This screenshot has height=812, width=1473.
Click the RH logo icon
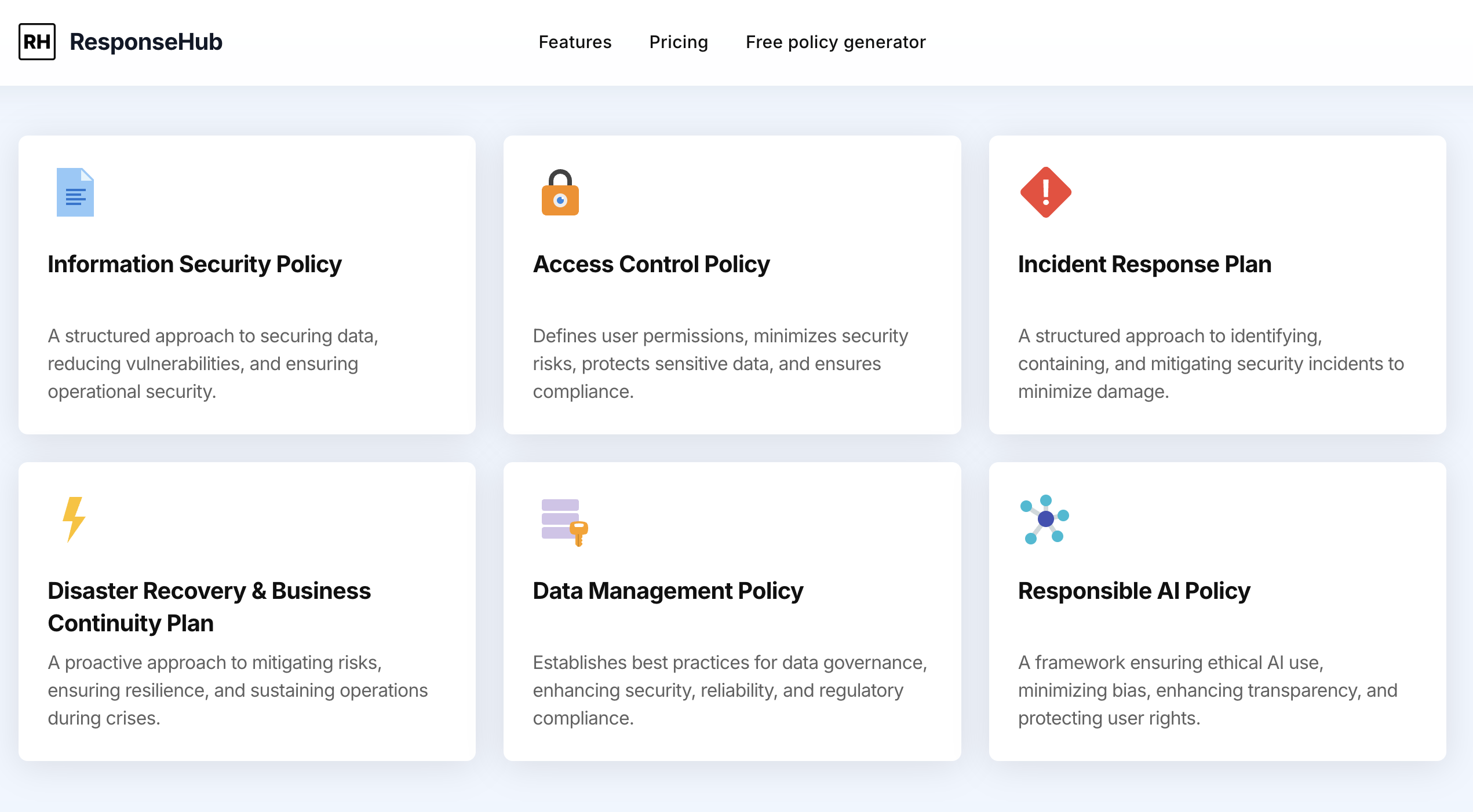click(x=37, y=42)
